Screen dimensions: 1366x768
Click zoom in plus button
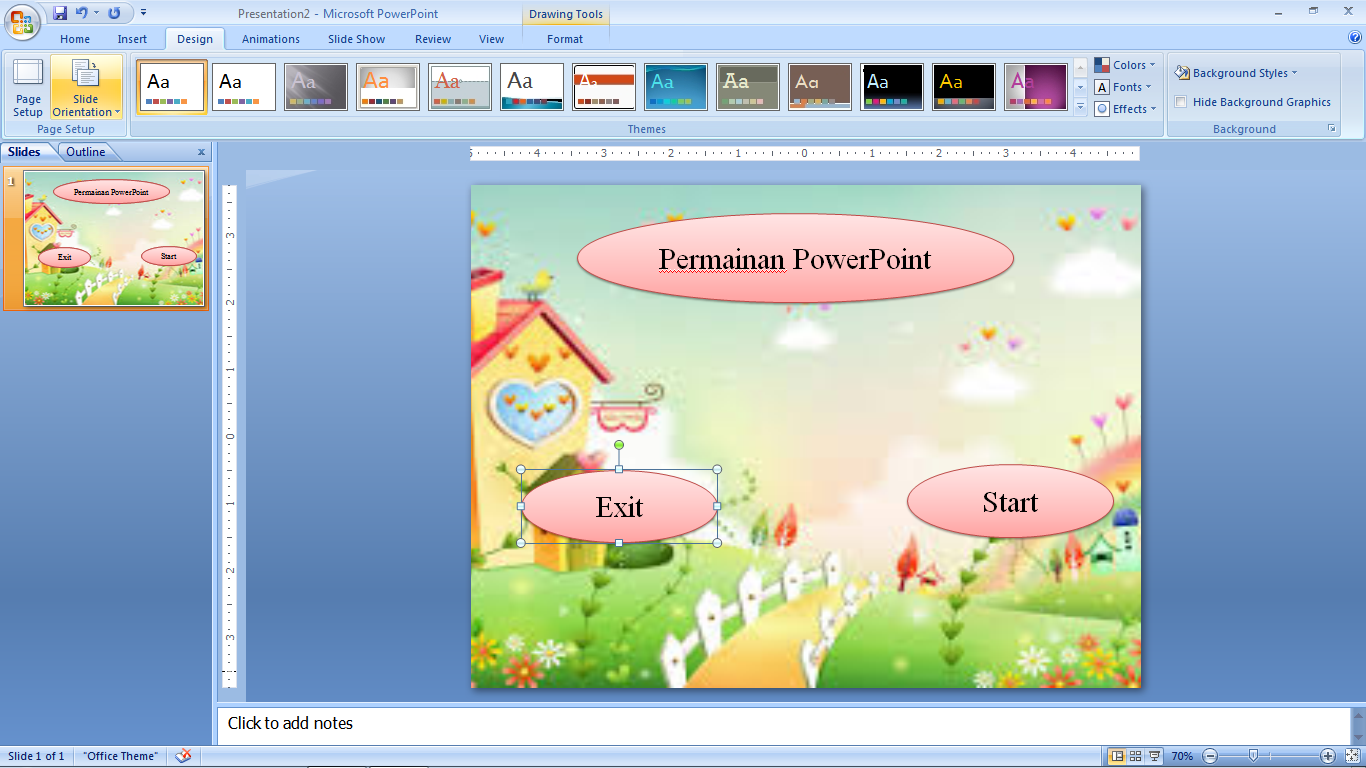pos(1328,756)
